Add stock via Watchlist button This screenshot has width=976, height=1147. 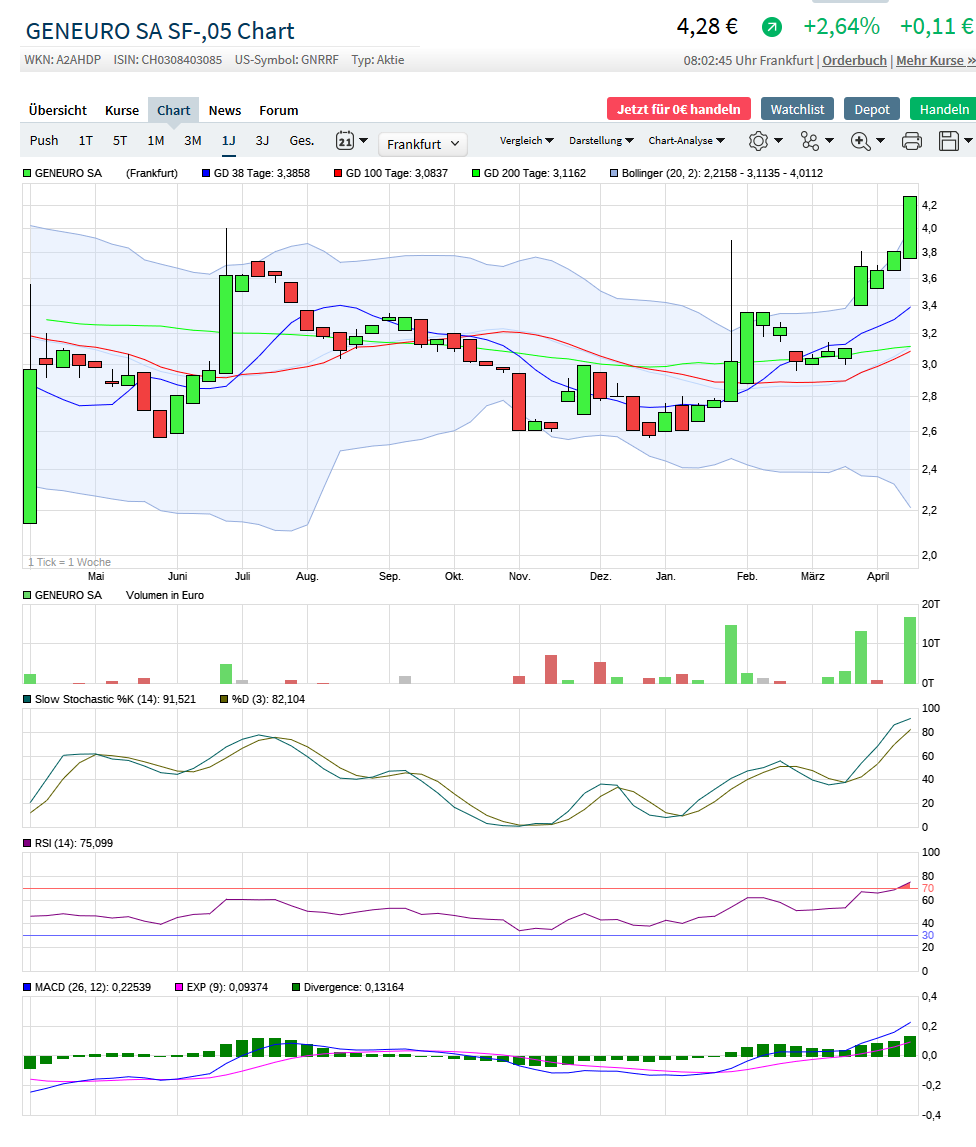click(x=797, y=109)
